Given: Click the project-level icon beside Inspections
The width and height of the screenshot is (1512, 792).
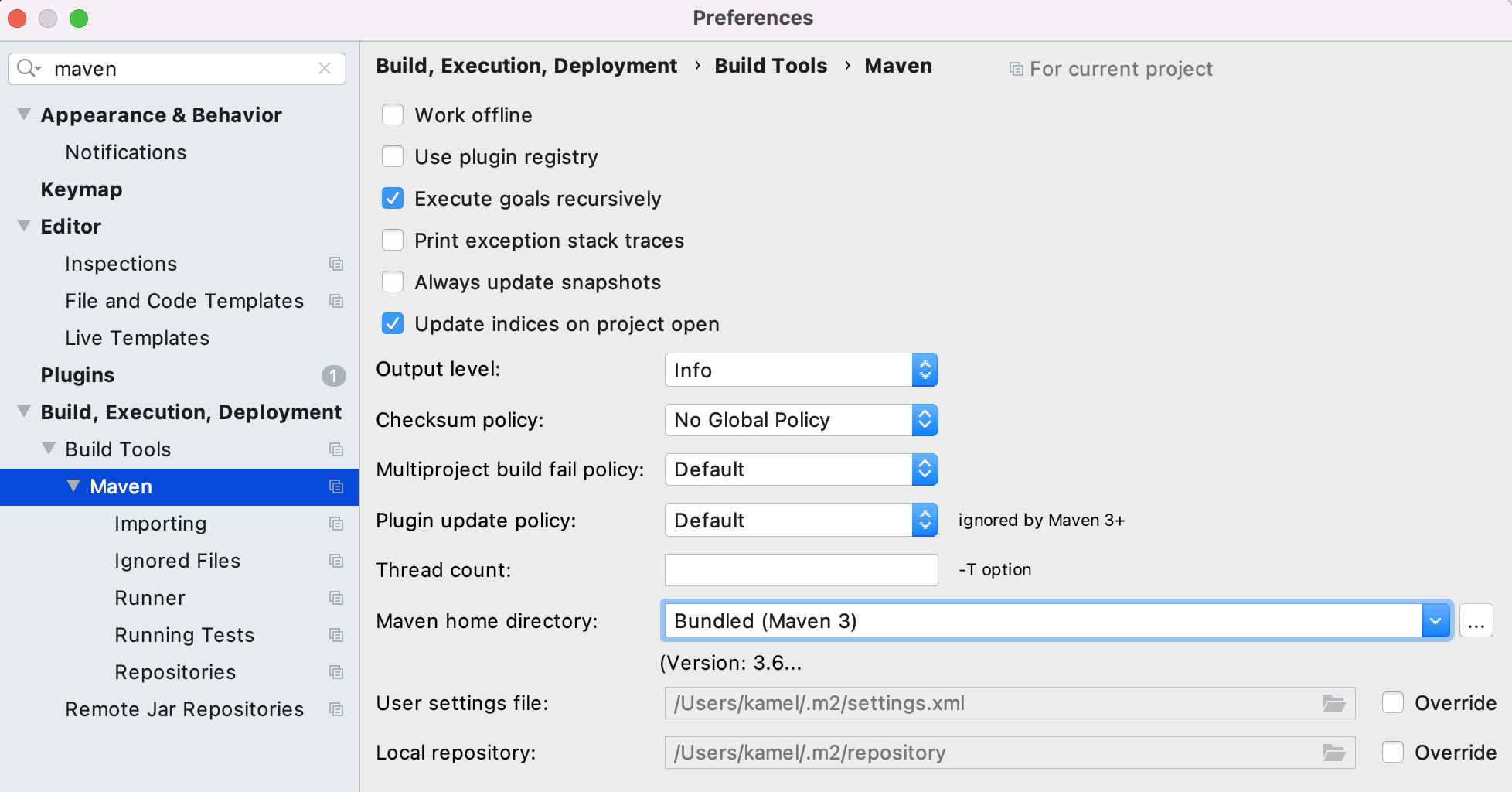Looking at the screenshot, I should click(x=336, y=264).
